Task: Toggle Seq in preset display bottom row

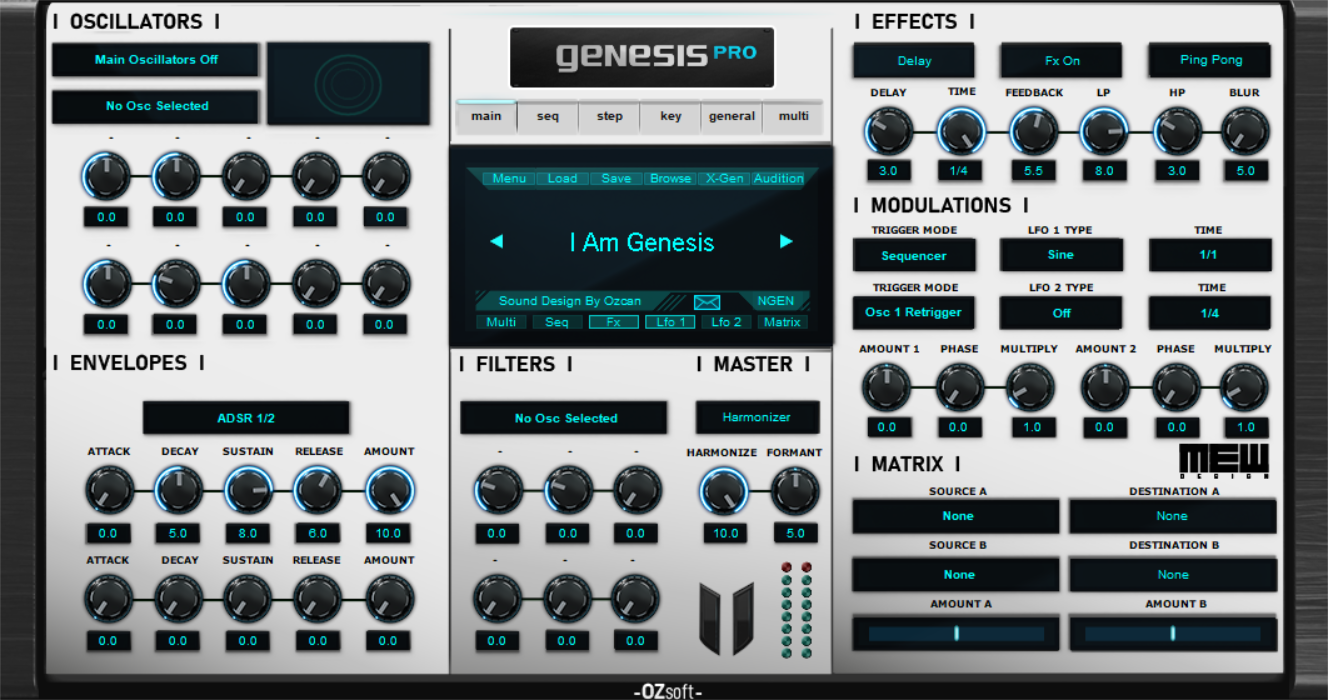Action: pyautogui.click(x=557, y=322)
